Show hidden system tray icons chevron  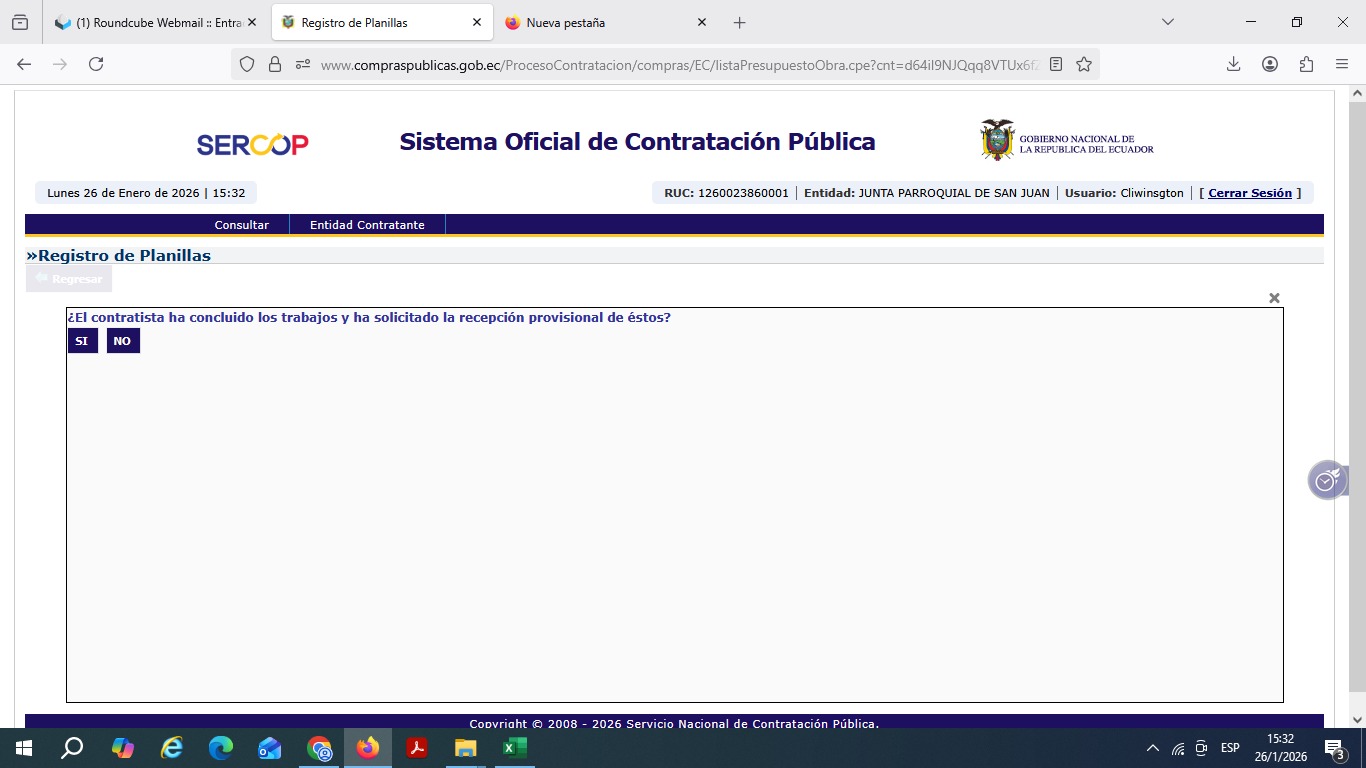coord(1152,748)
